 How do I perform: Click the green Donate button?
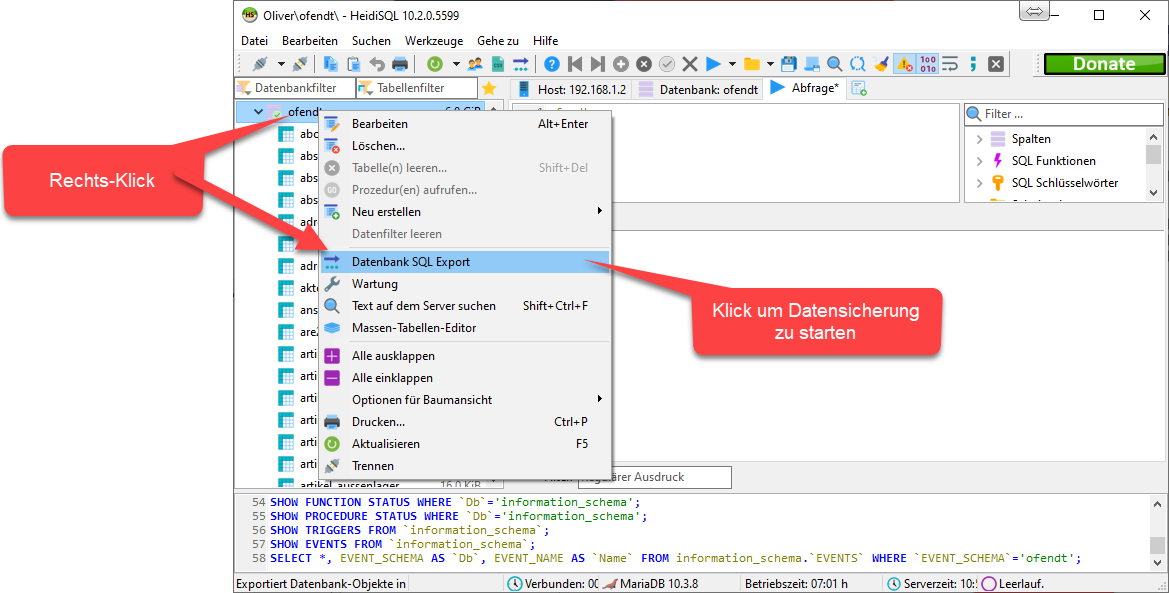[1103, 64]
